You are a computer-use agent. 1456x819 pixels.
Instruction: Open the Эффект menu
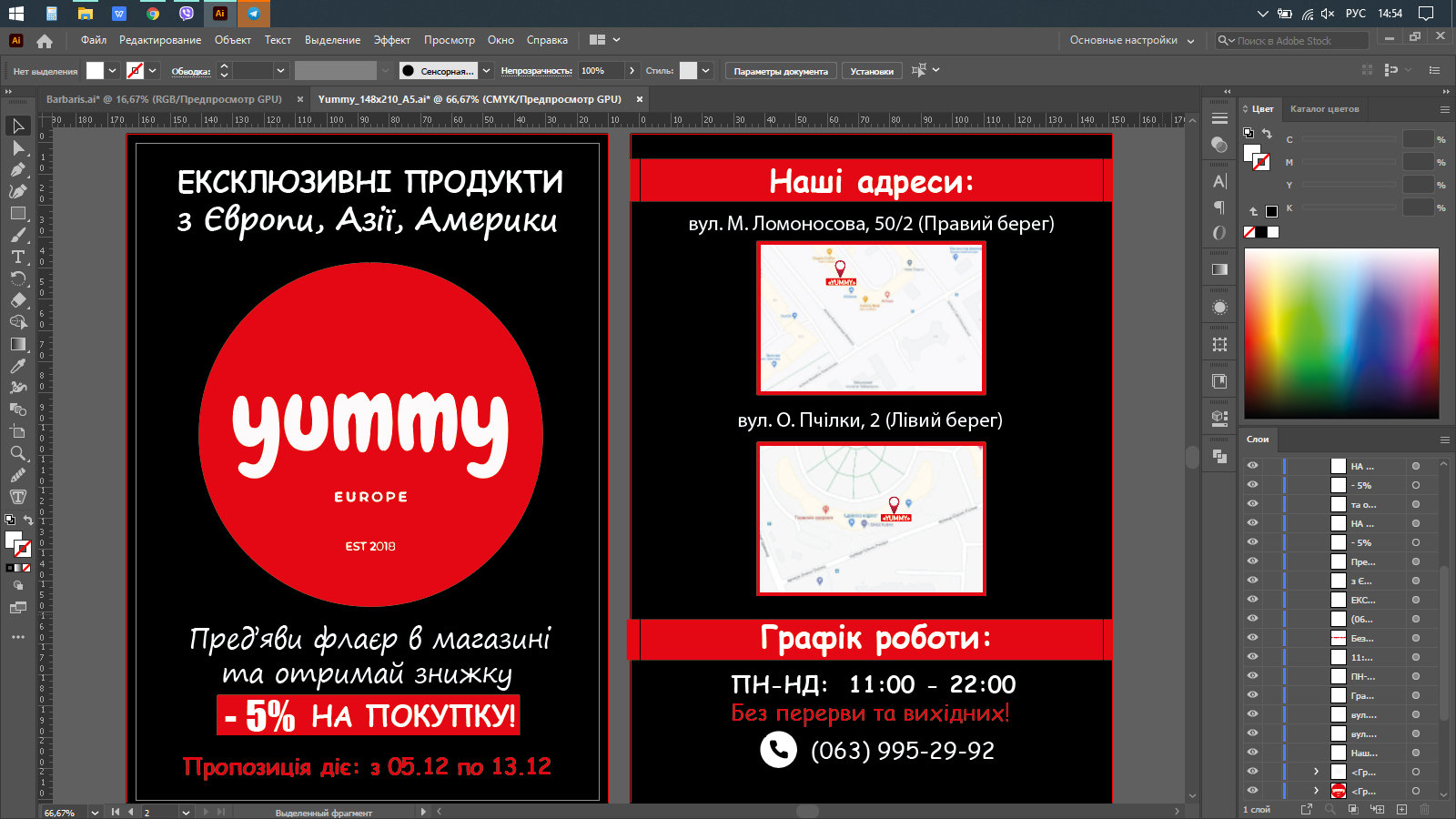[392, 40]
